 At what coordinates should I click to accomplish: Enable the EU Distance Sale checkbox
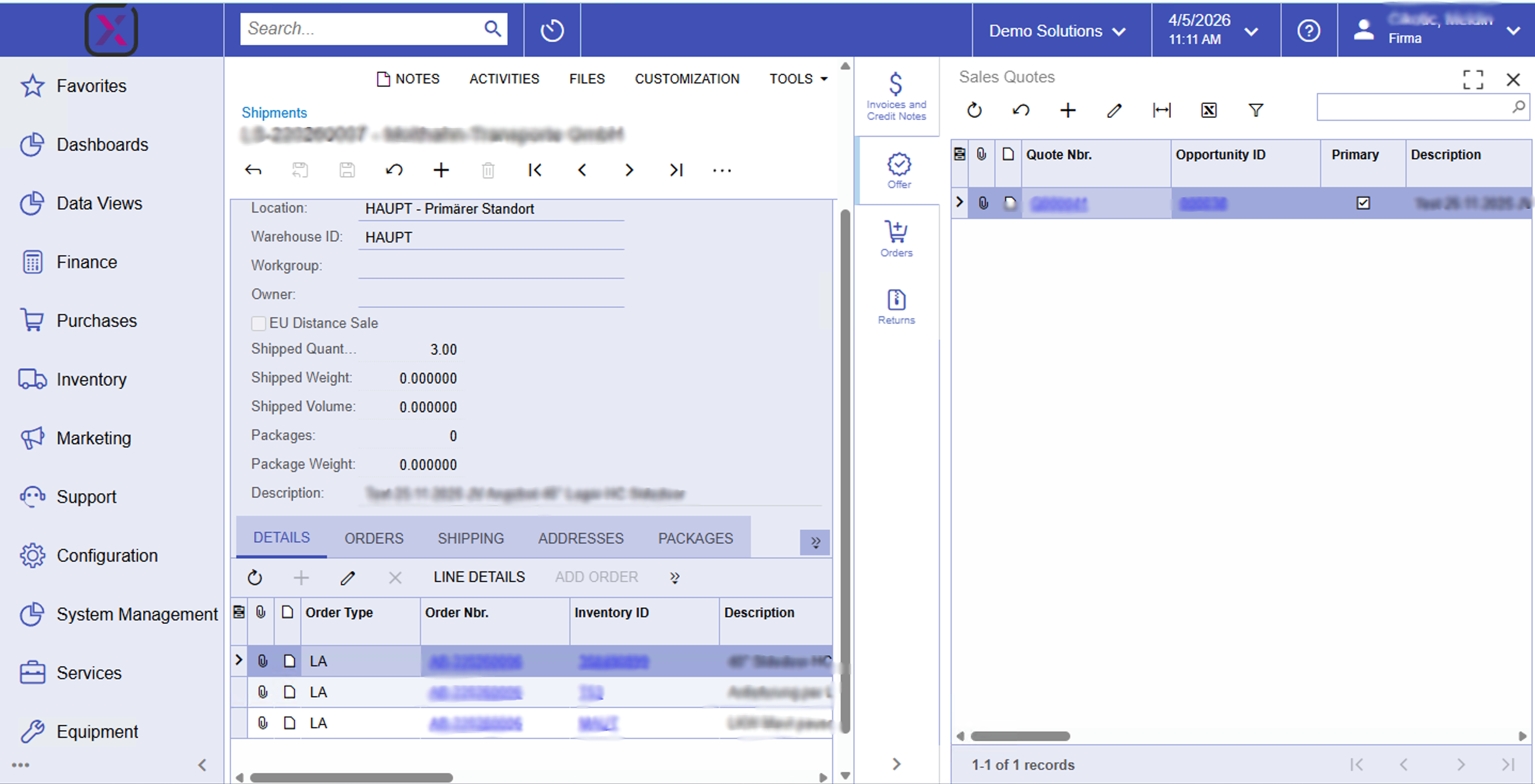[259, 323]
